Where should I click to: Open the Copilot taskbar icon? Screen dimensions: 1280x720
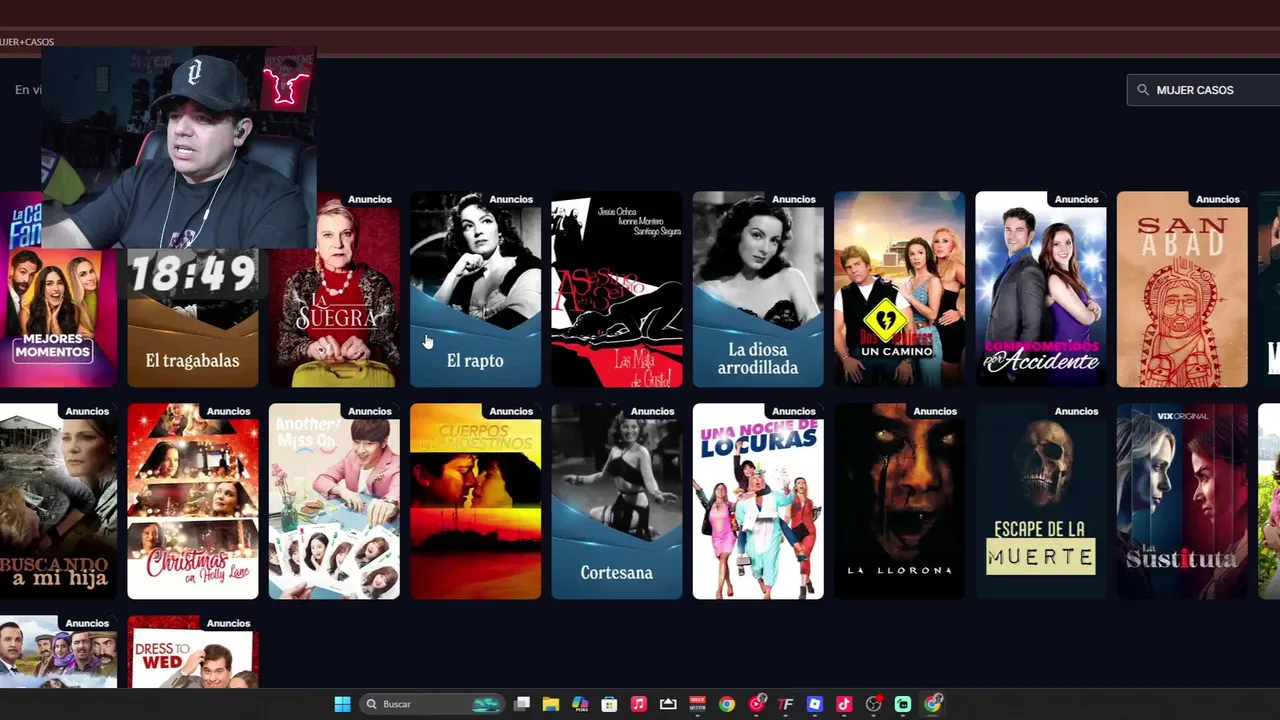point(580,704)
